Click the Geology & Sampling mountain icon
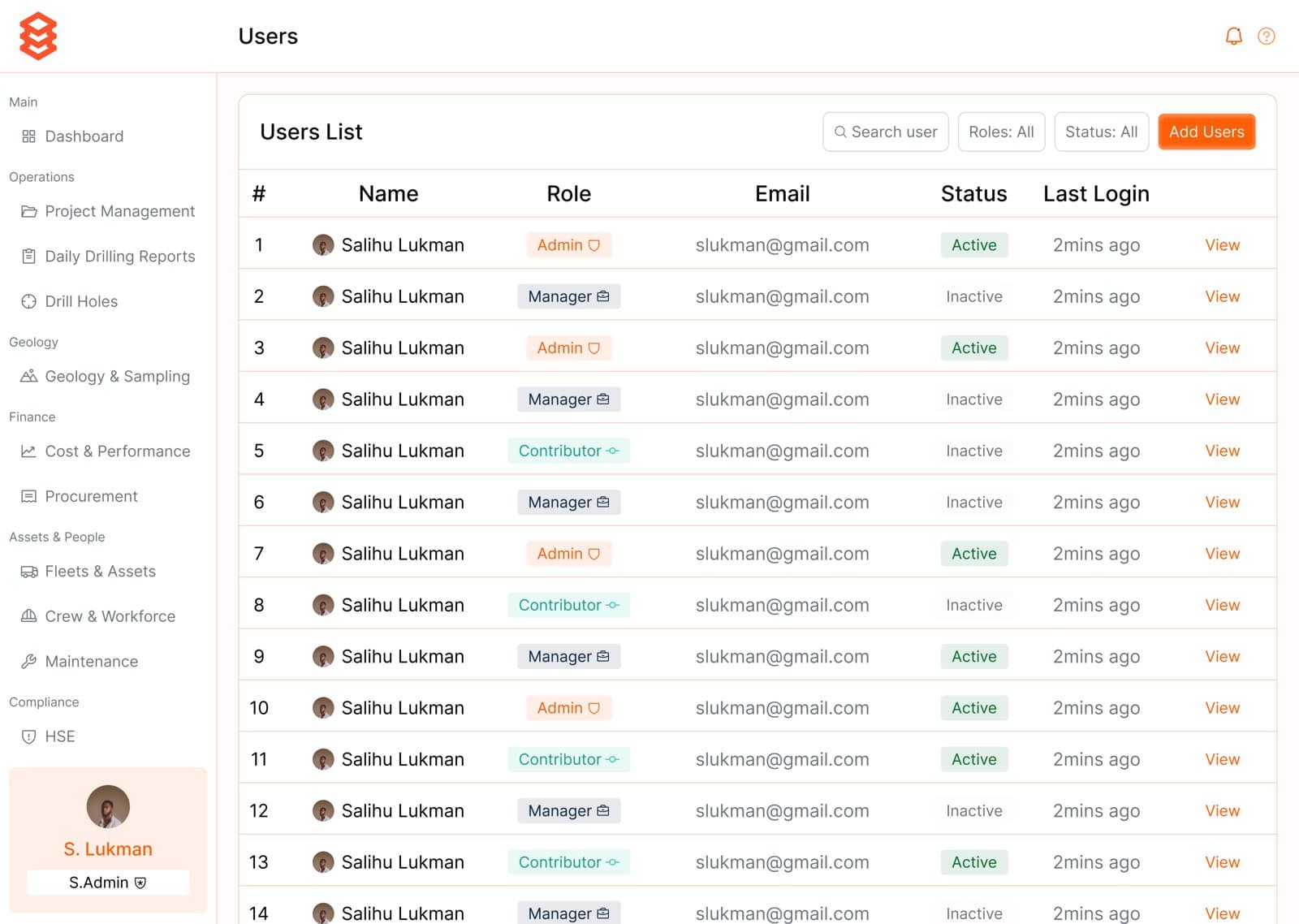The image size is (1299, 924). coord(28,376)
